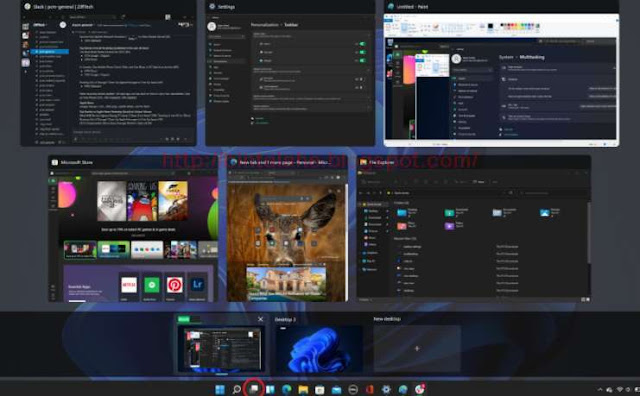The width and height of the screenshot is (640, 396).
Task: Show hidden system tray icons chevron
Action: point(600,389)
